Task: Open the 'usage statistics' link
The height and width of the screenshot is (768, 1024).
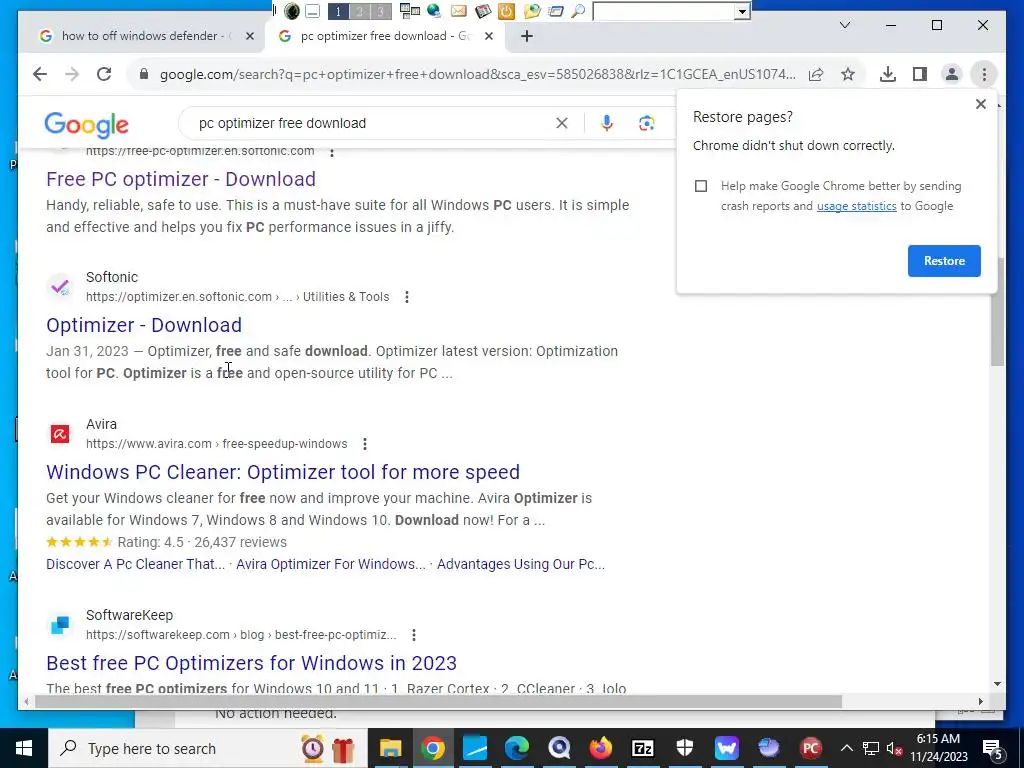Action: coord(856,206)
